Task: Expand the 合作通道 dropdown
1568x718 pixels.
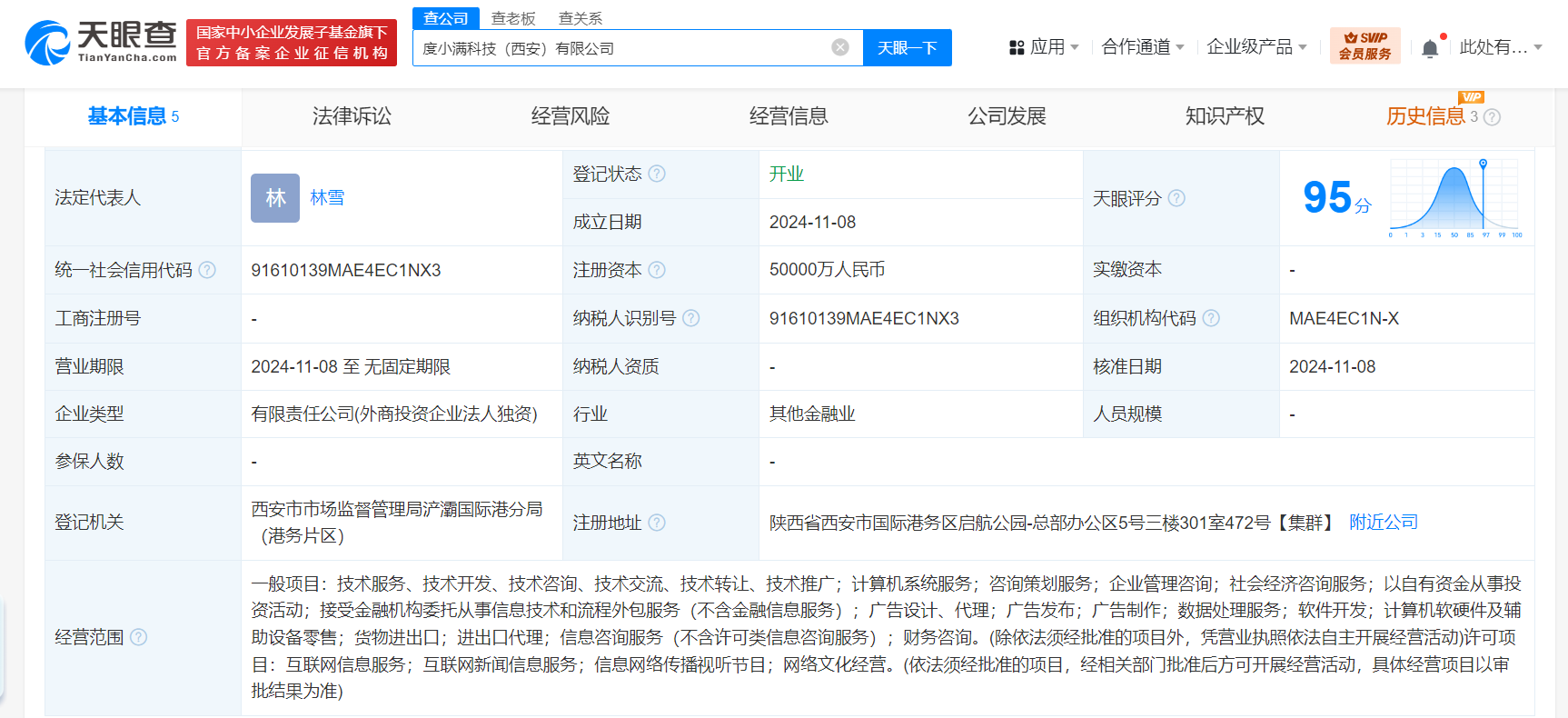Action: tap(1142, 47)
